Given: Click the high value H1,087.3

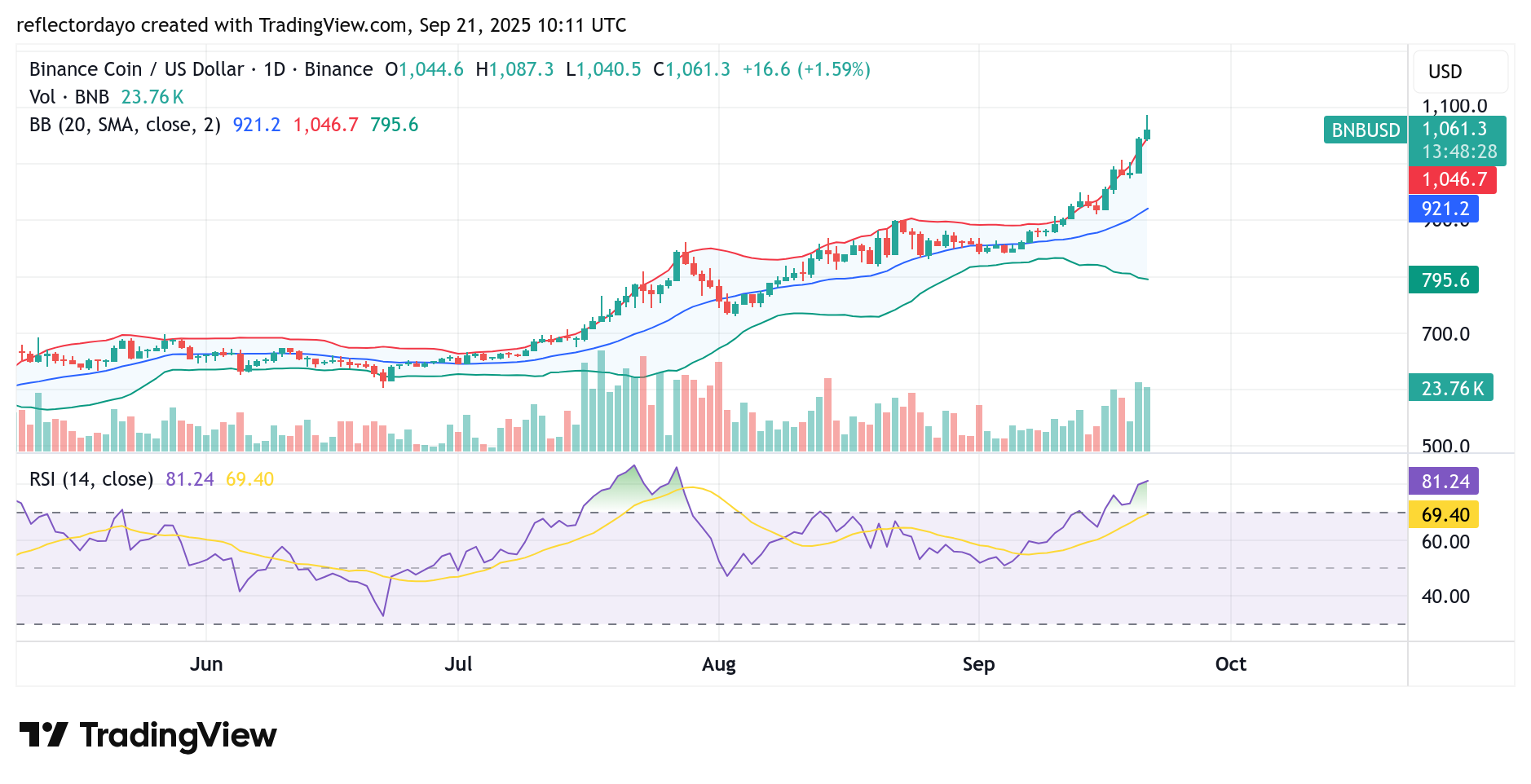Looking at the screenshot, I should tap(514, 69).
